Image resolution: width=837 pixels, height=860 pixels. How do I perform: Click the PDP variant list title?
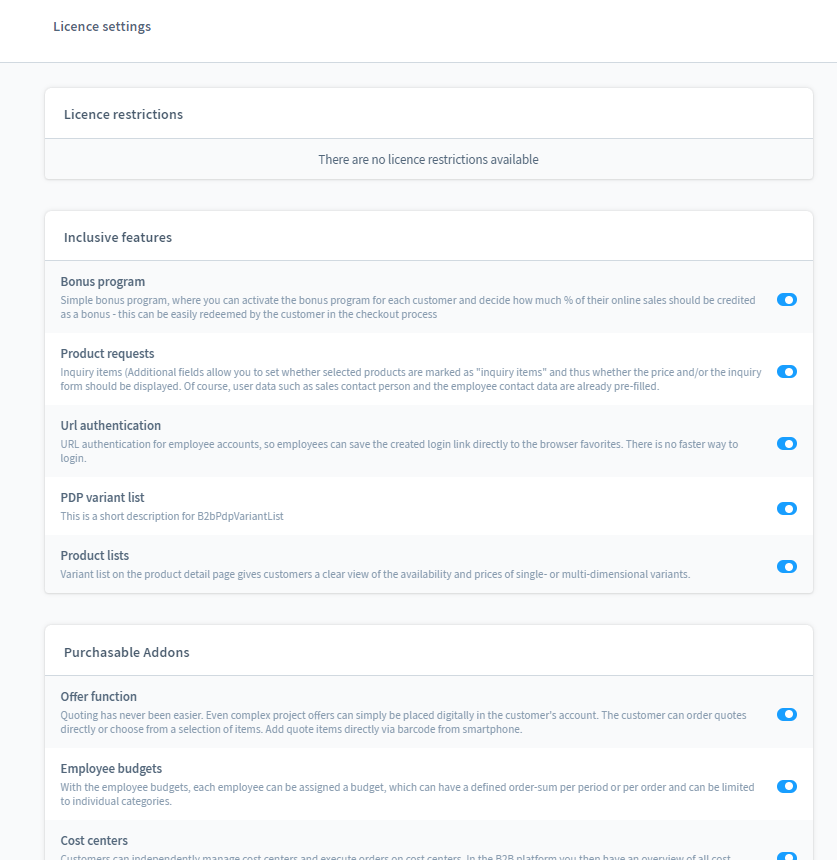(x=102, y=498)
